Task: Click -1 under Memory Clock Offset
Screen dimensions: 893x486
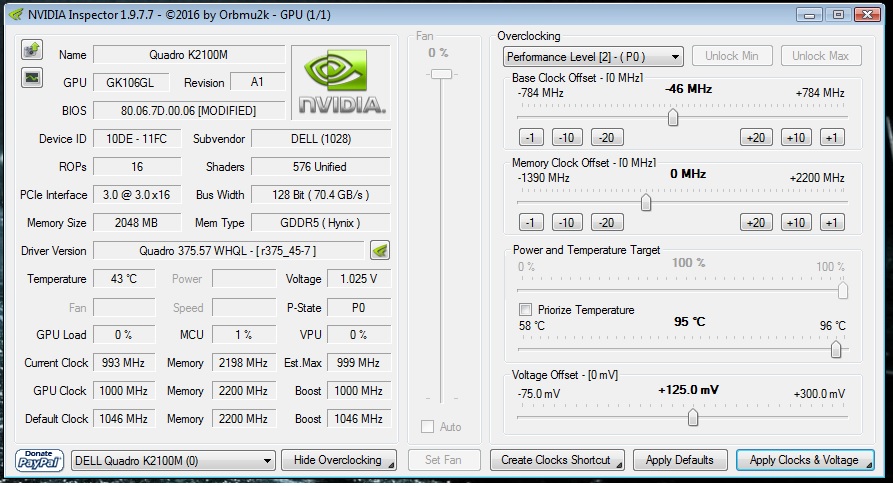Action: tap(531, 222)
